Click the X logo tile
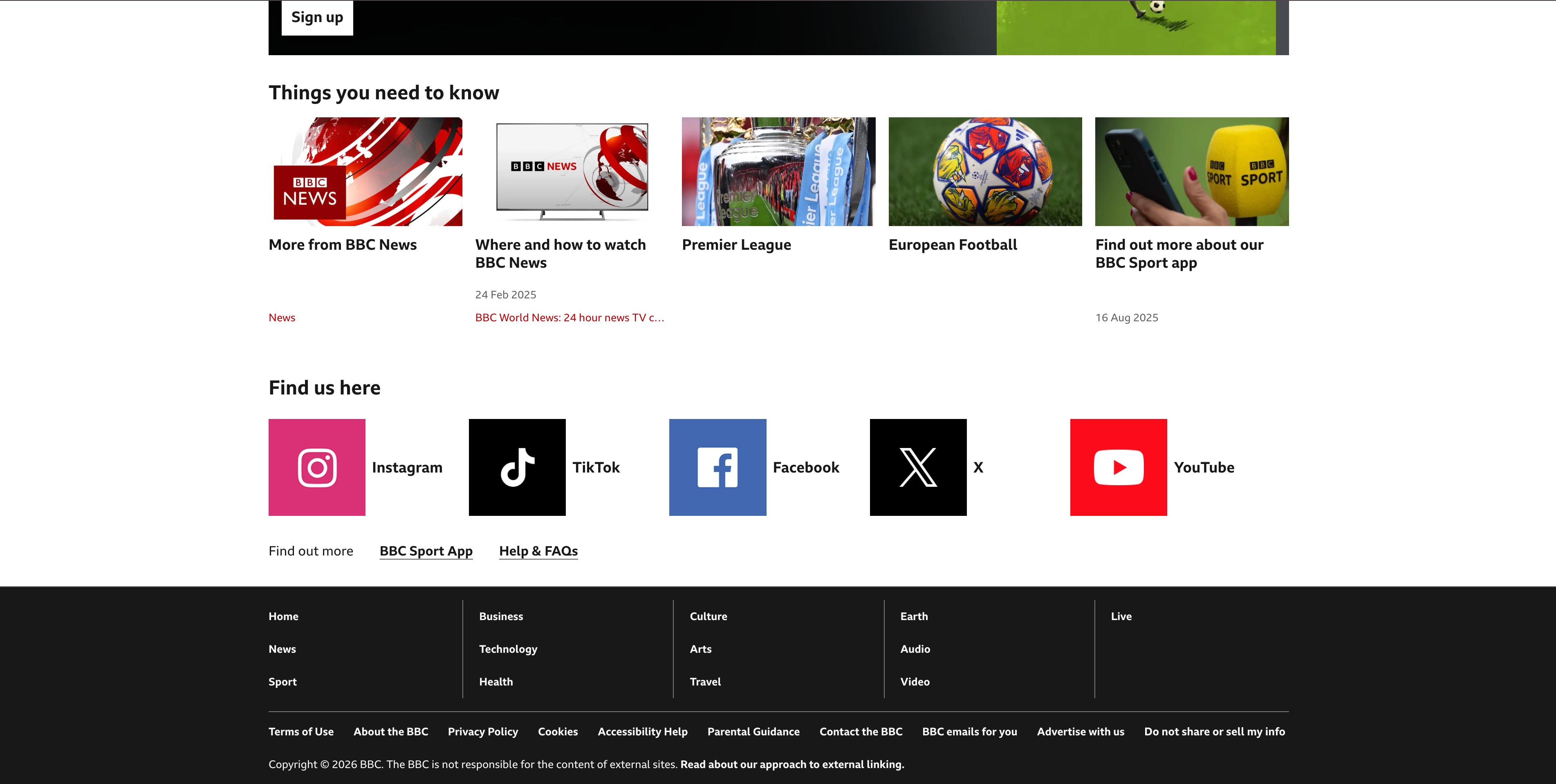 point(918,467)
